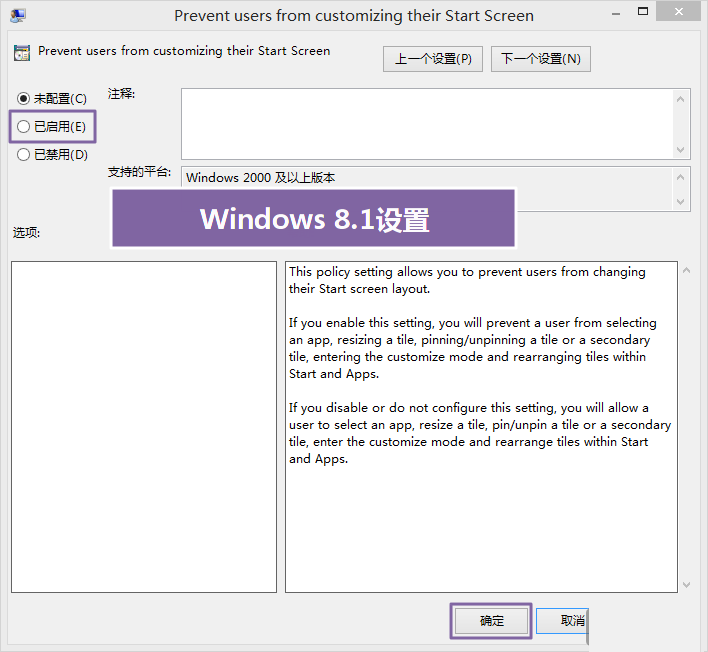Click the policy description help text pane
Viewport: 708px width, 652px height.
click(x=481, y=427)
